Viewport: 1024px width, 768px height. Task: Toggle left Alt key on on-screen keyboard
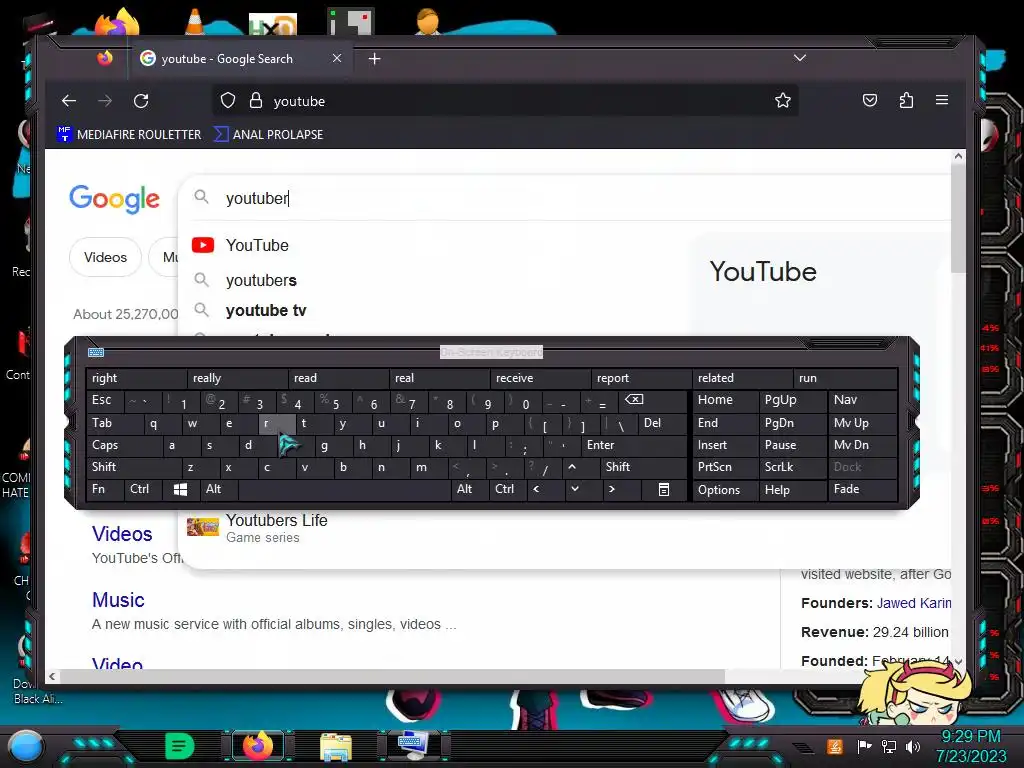(219, 489)
